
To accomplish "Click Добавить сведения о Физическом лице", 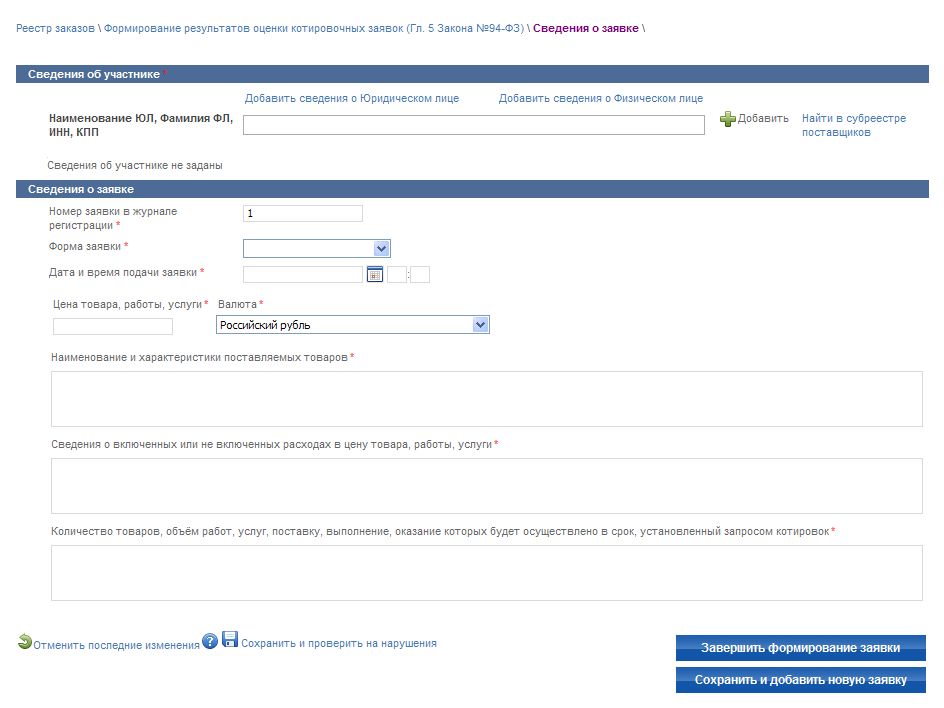I will coord(601,98).
